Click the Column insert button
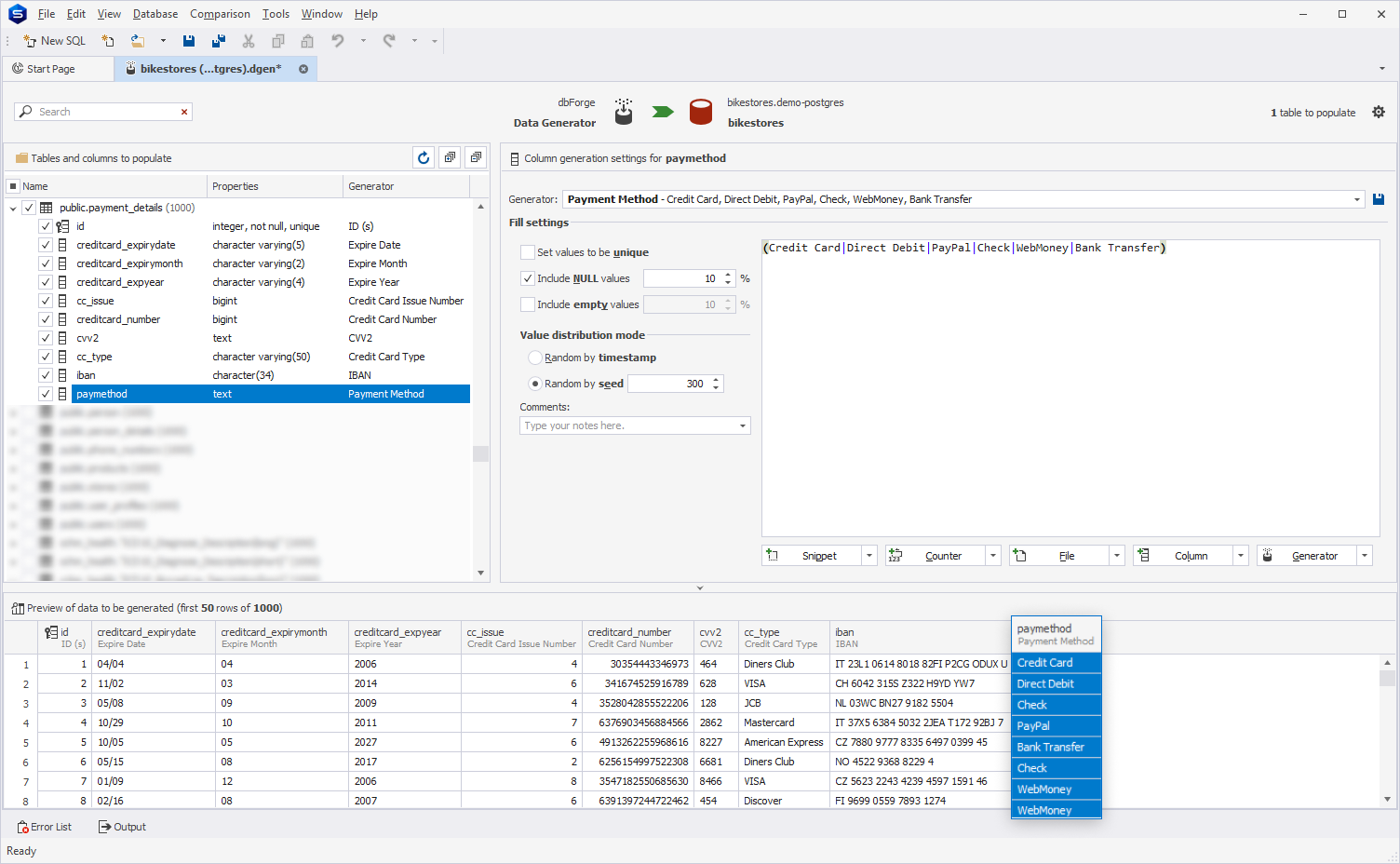The width and height of the screenshot is (1400, 864). click(x=1183, y=556)
